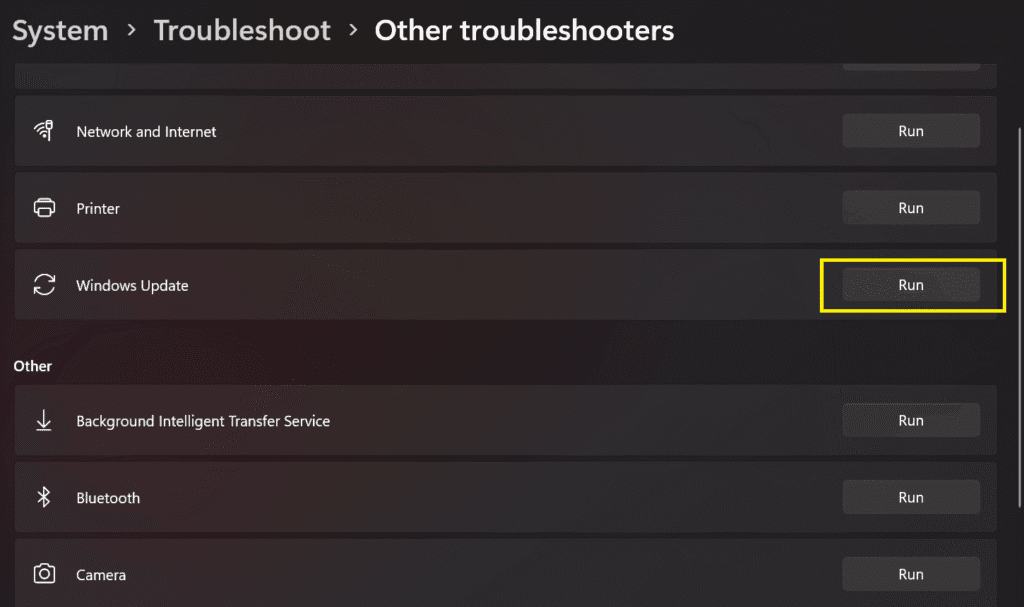Click the partially visible Run button at top

911,62
